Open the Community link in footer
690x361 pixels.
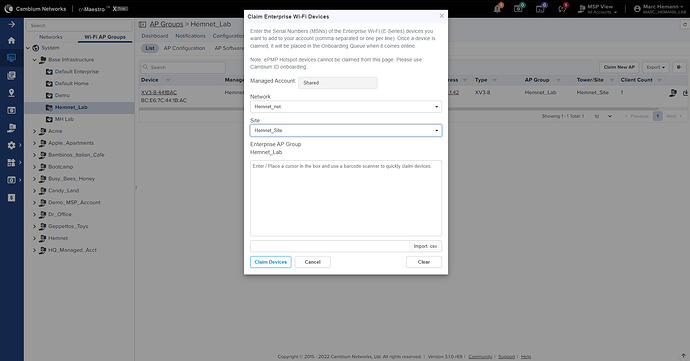pyautogui.click(x=480, y=357)
